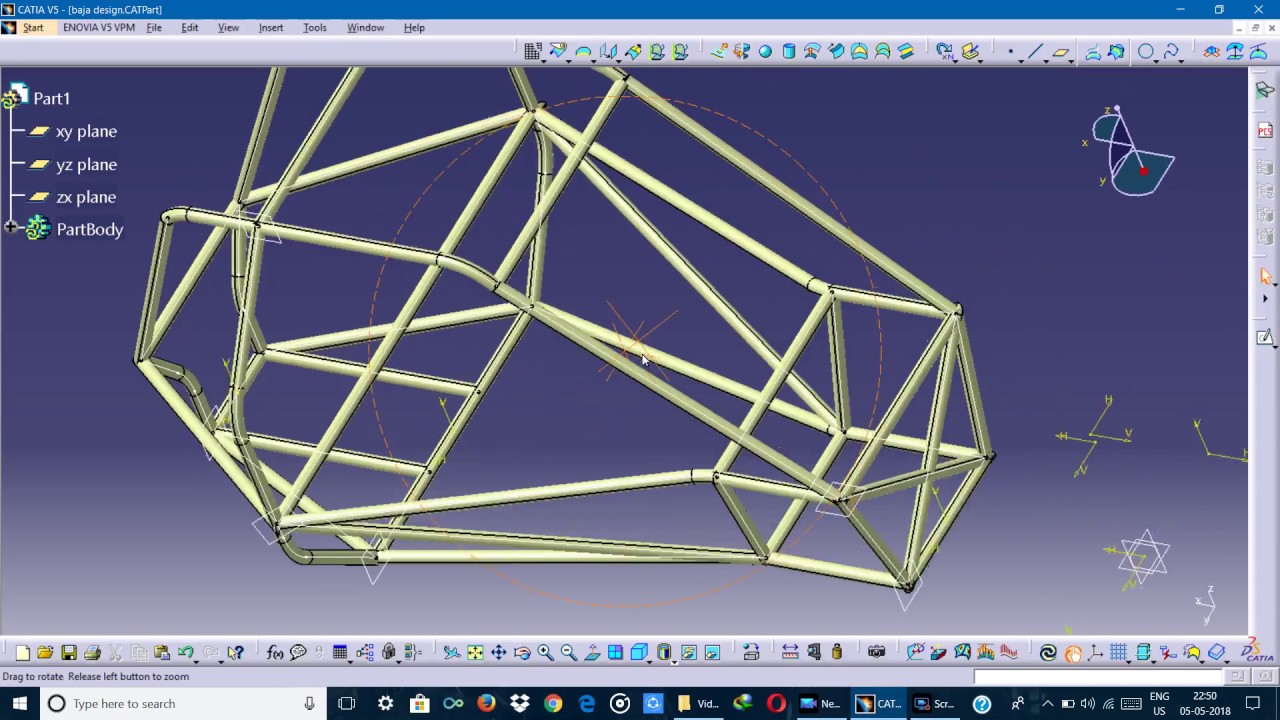This screenshot has height=720, width=1280.
Task: Open dropdown arrow beside Line tool
Action: [1046, 60]
